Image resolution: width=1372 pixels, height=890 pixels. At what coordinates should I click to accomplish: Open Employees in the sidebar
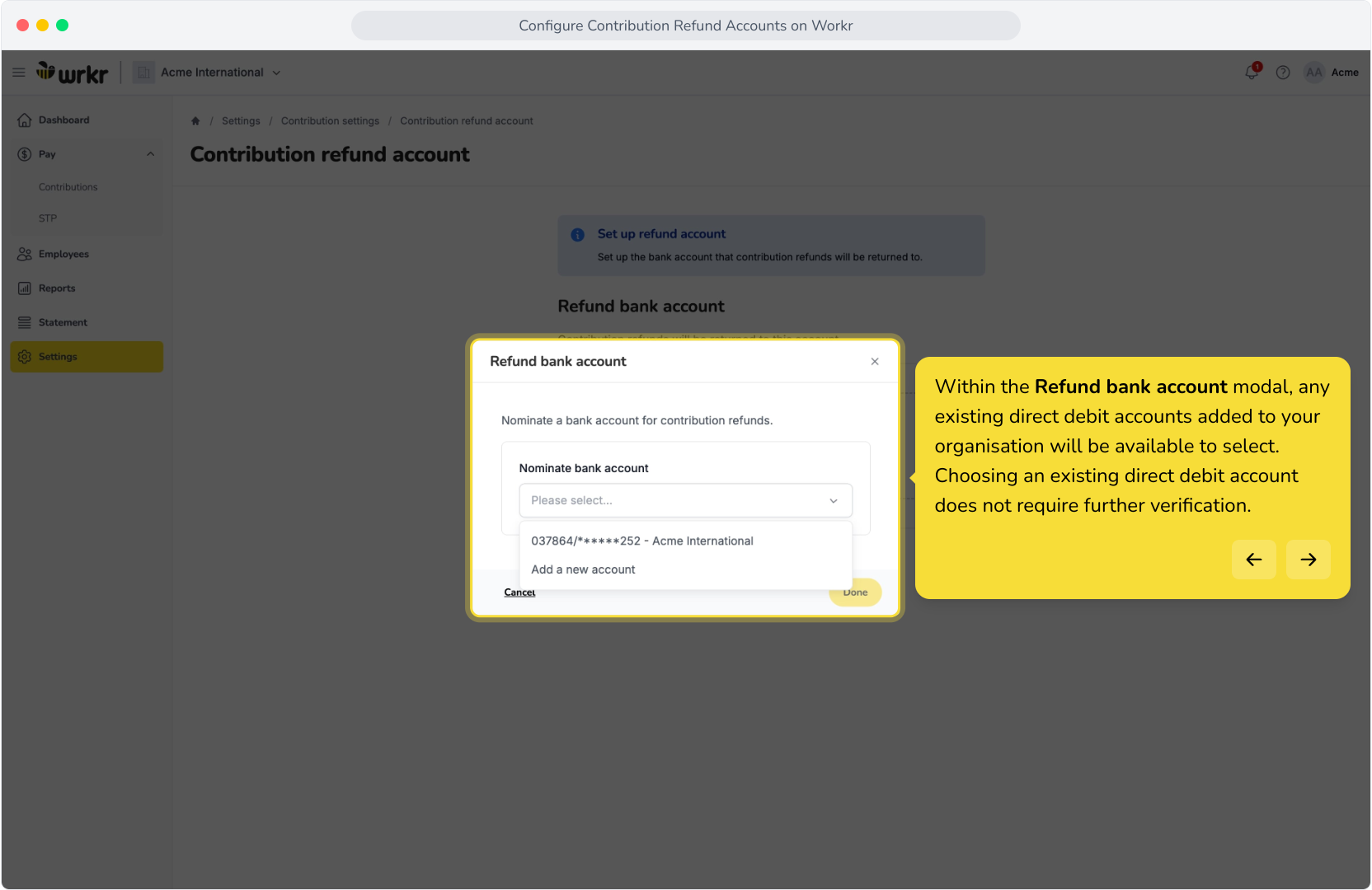tap(87, 254)
